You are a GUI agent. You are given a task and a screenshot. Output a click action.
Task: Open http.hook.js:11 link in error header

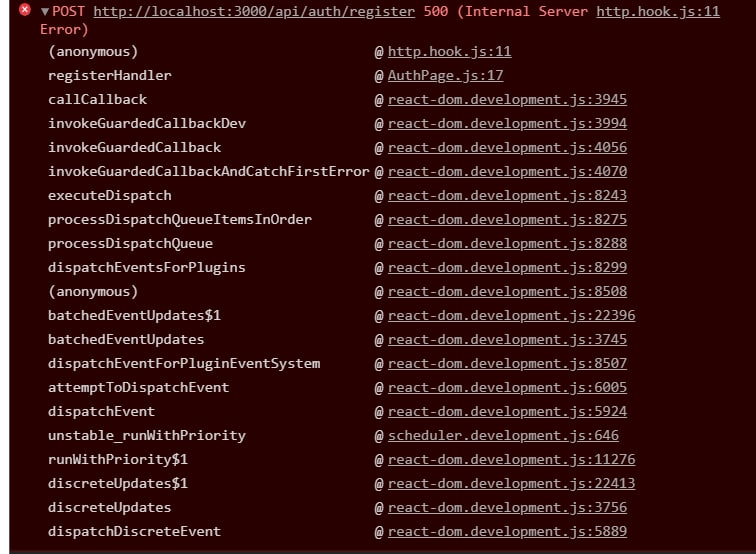(x=657, y=12)
